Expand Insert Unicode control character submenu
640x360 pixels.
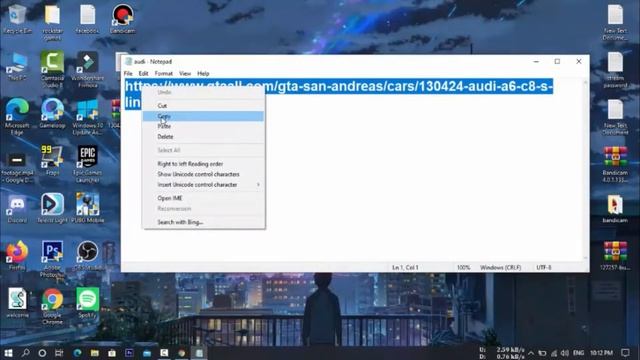203,185
